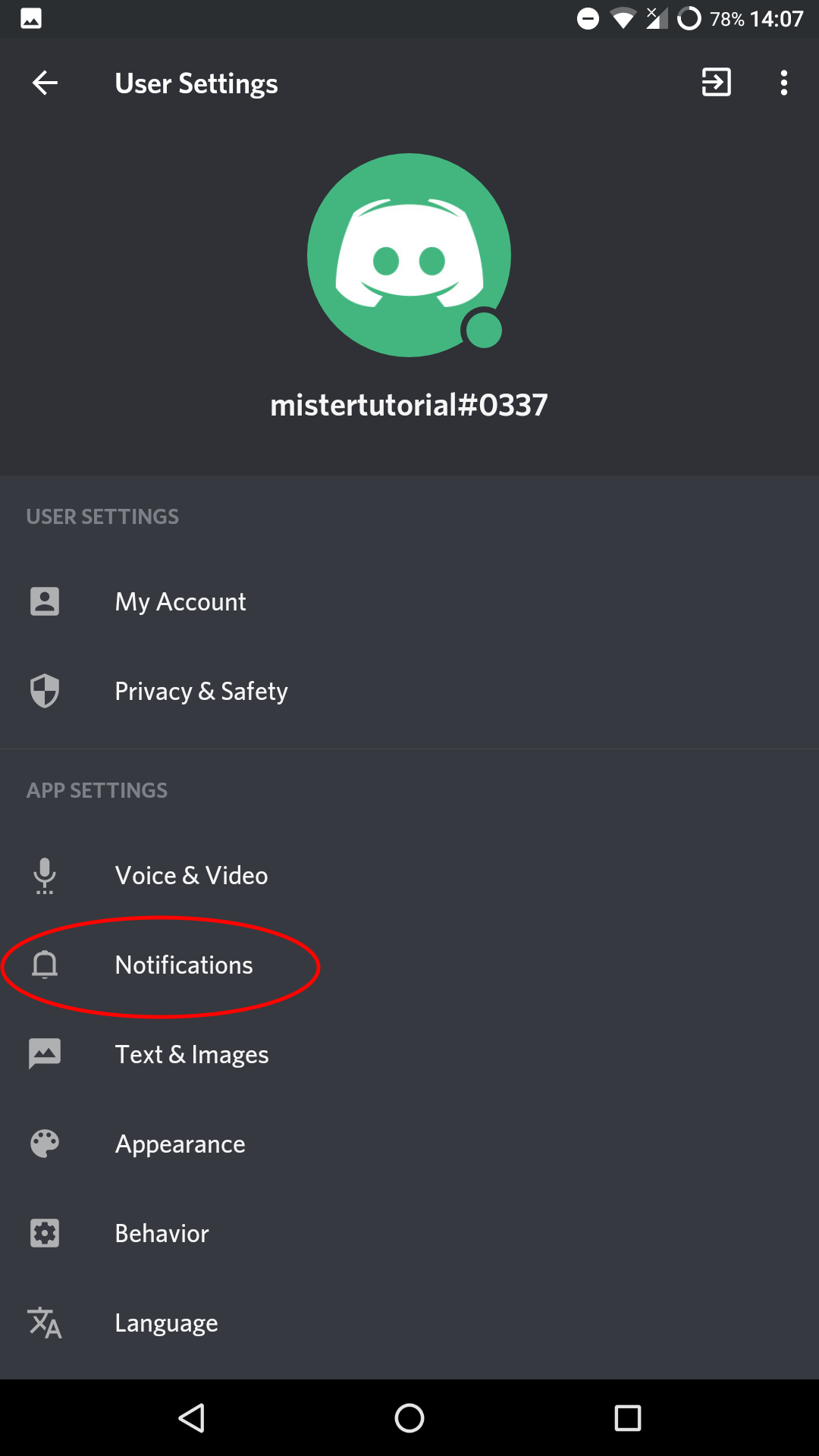Open the Notifications settings entry
The width and height of the screenshot is (819, 1456).
409,965
